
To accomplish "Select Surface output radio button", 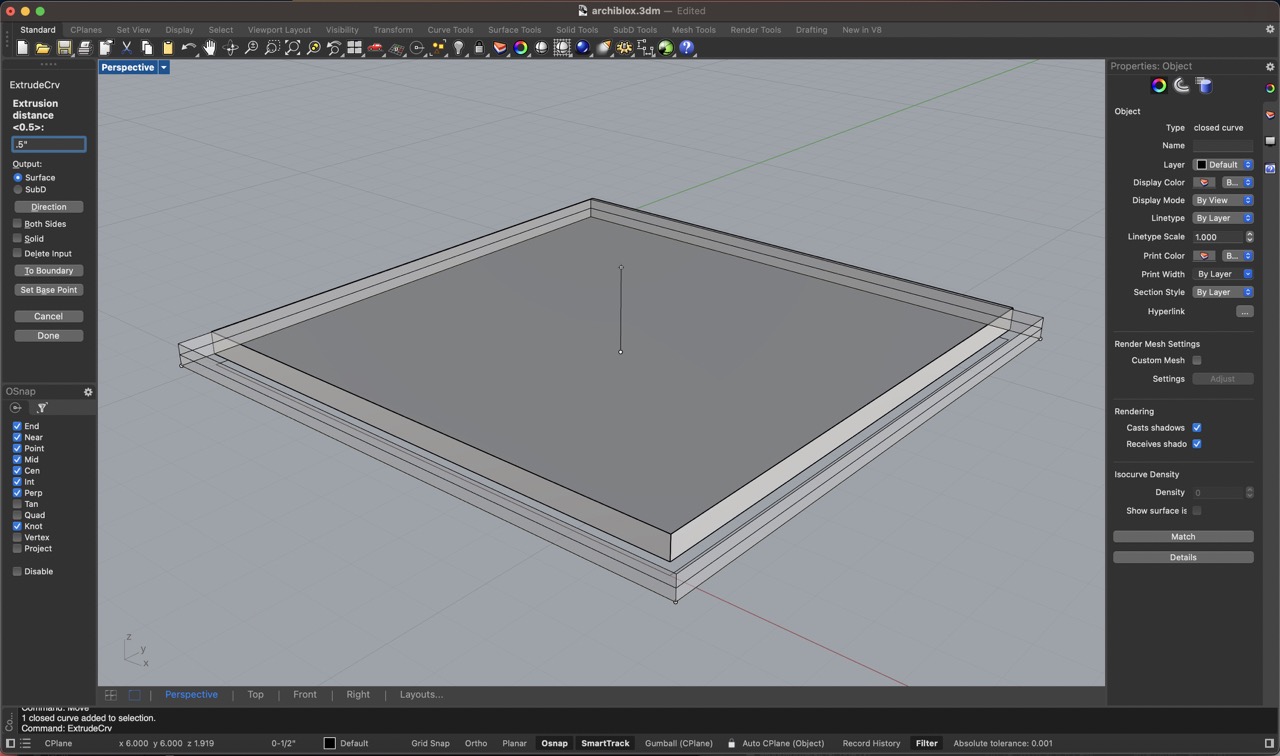I will coord(17,177).
